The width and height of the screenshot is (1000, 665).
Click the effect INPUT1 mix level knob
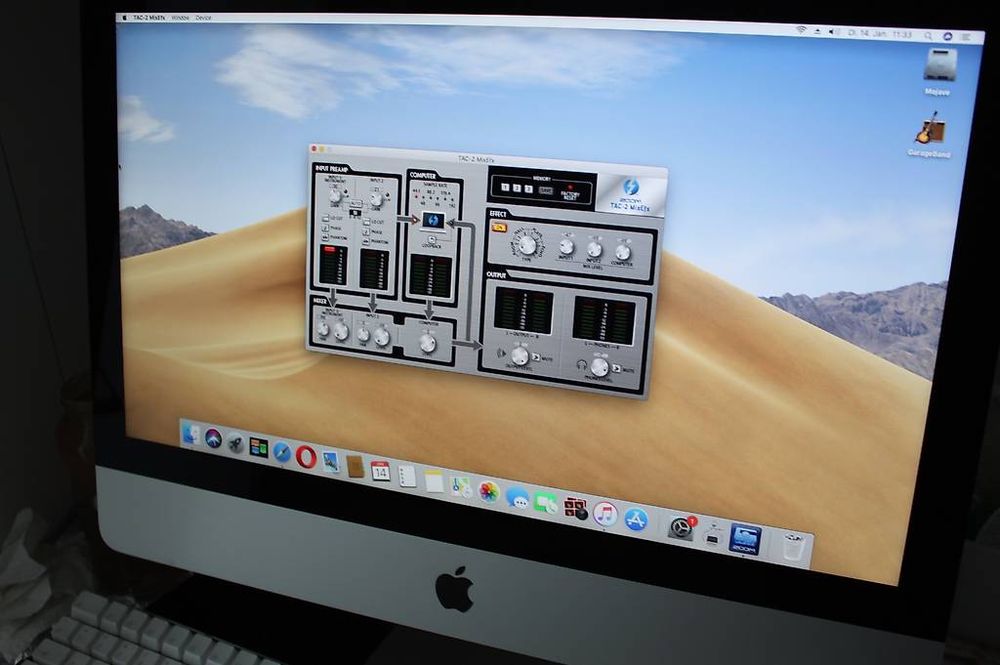coord(567,246)
